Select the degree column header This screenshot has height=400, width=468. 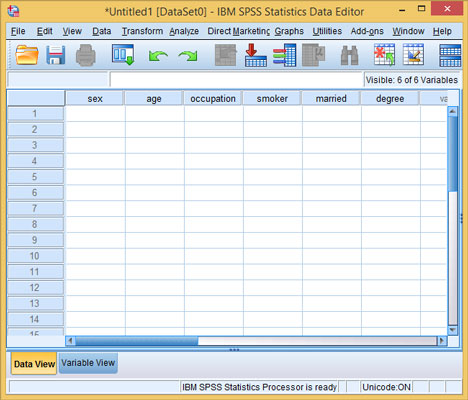click(x=390, y=99)
